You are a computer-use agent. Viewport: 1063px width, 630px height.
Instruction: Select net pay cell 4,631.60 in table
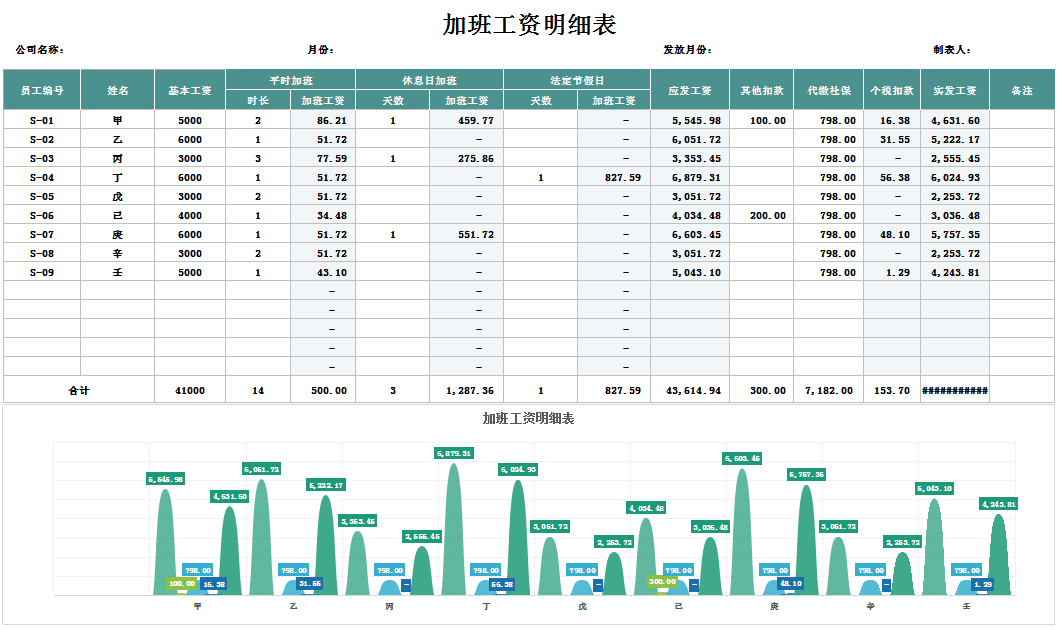[955, 120]
